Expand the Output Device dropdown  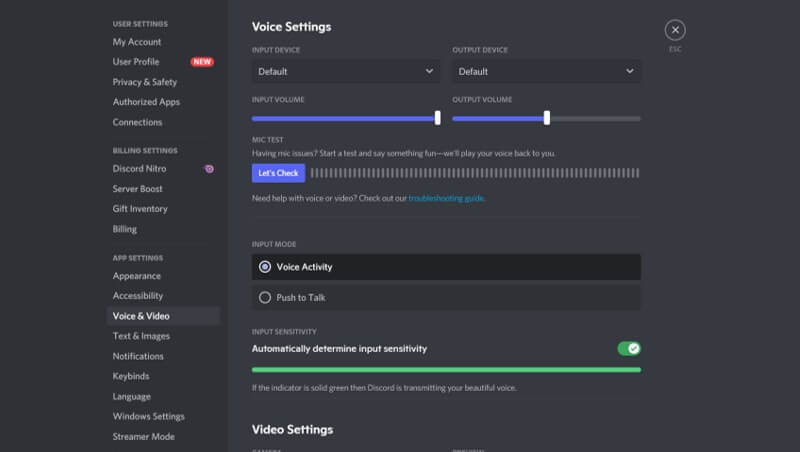pyautogui.click(x=546, y=71)
